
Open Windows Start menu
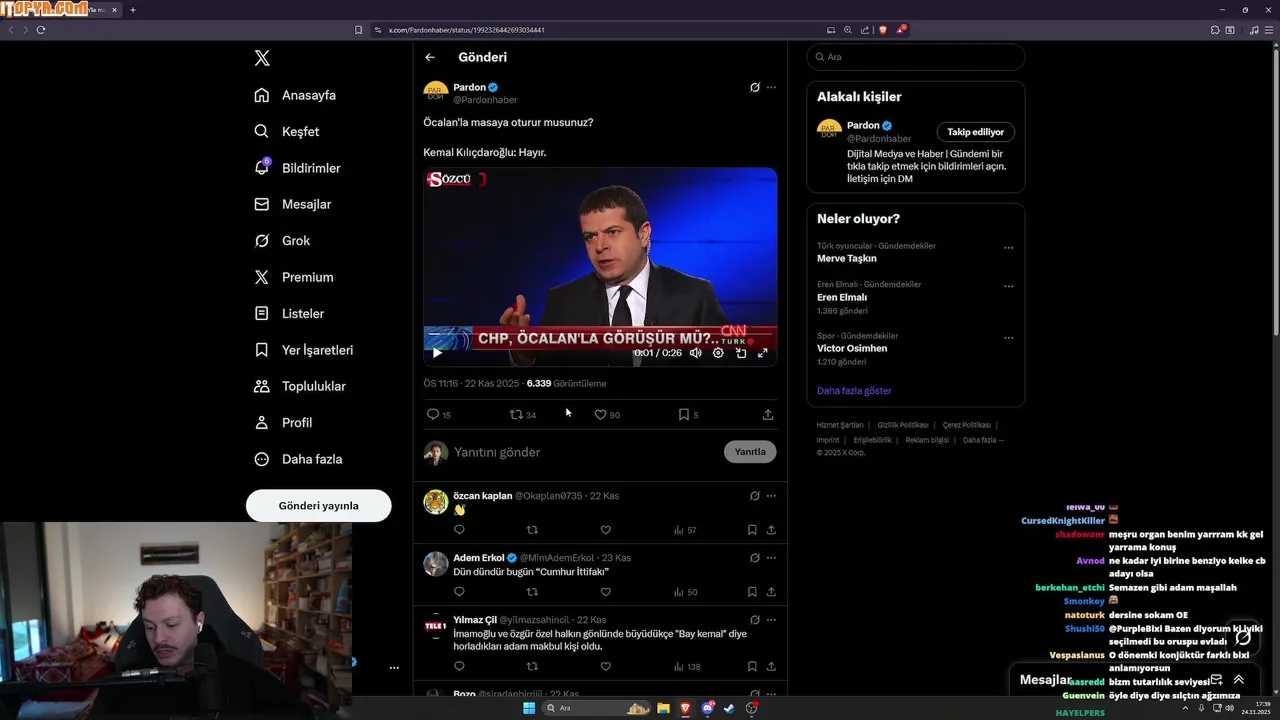point(529,708)
